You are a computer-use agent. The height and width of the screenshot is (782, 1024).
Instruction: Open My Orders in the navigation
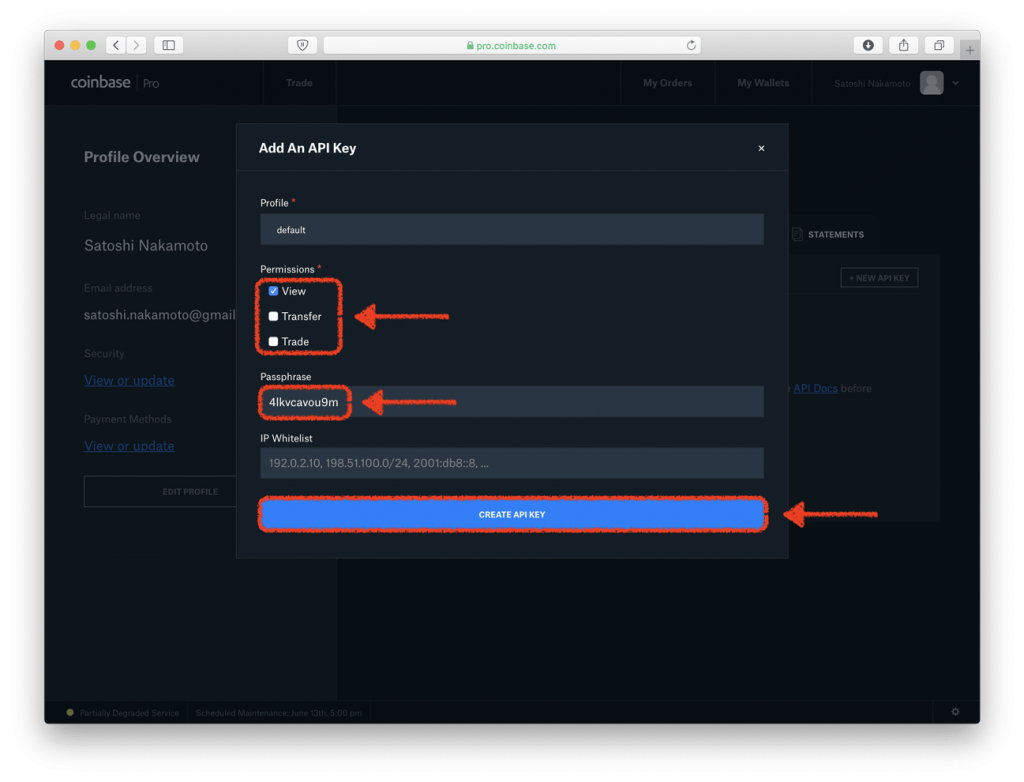(x=667, y=83)
